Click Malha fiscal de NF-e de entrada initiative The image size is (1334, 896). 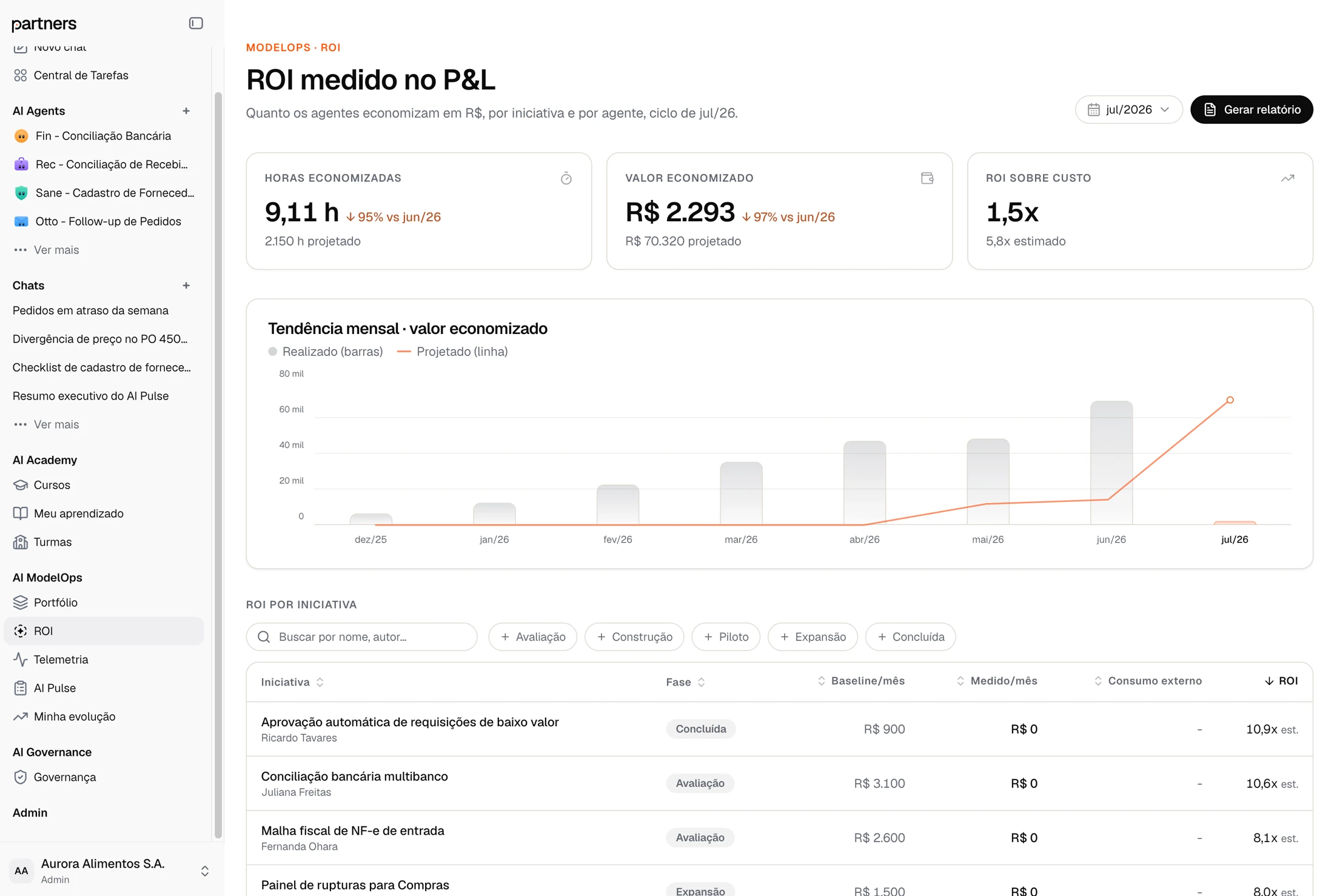coord(352,831)
